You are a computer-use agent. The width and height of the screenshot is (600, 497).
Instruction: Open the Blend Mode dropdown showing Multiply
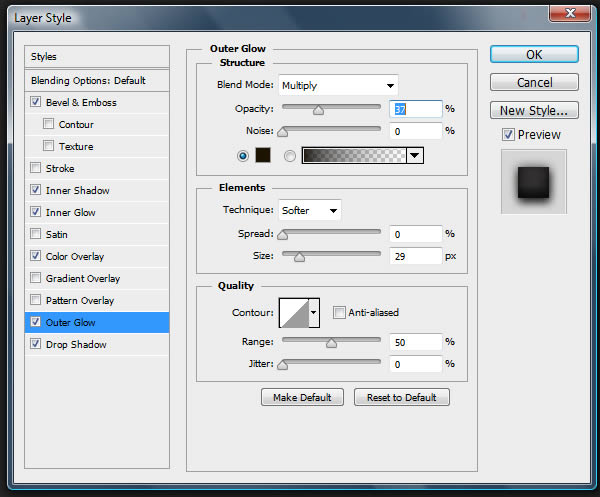coord(338,85)
